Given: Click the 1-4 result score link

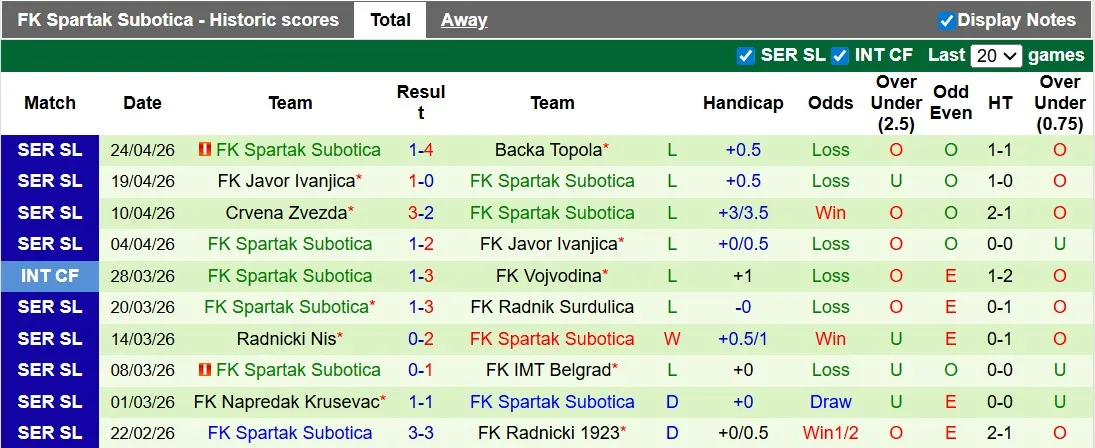Looking at the screenshot, I should point(420,150).
